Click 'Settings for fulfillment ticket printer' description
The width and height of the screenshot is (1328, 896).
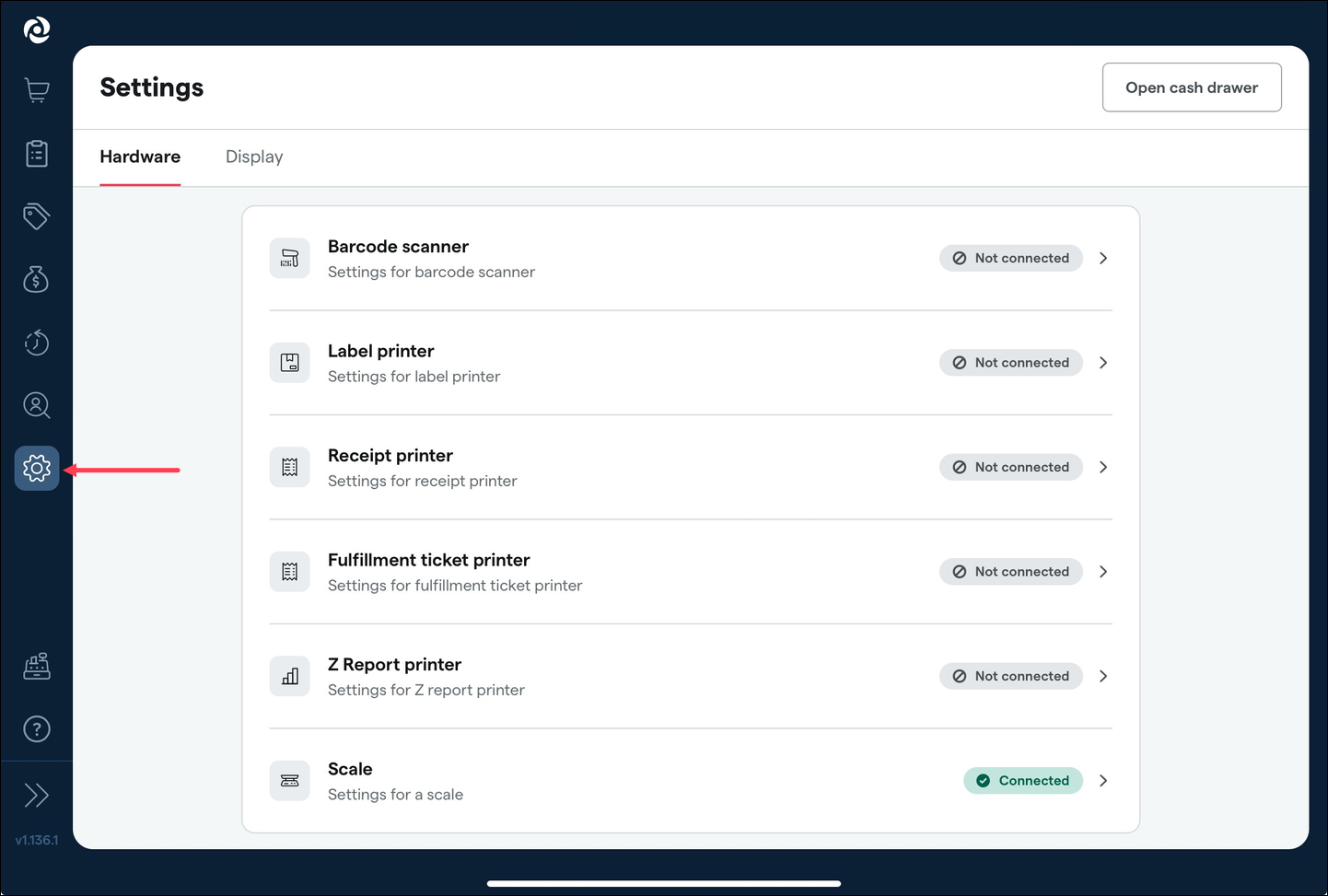455,586
